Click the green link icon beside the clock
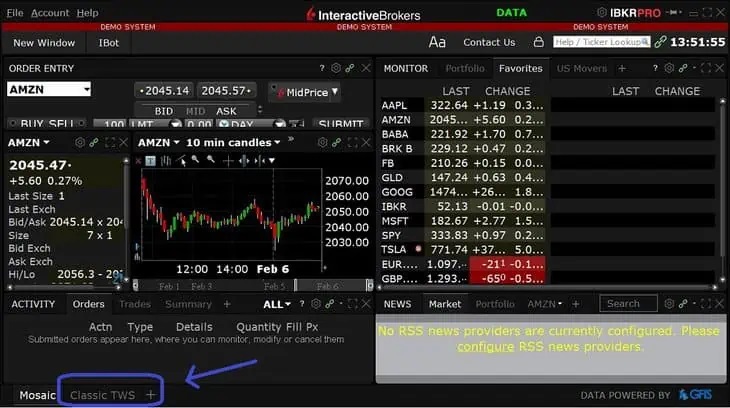Viewport: 730px width, 408px height. 660,42
